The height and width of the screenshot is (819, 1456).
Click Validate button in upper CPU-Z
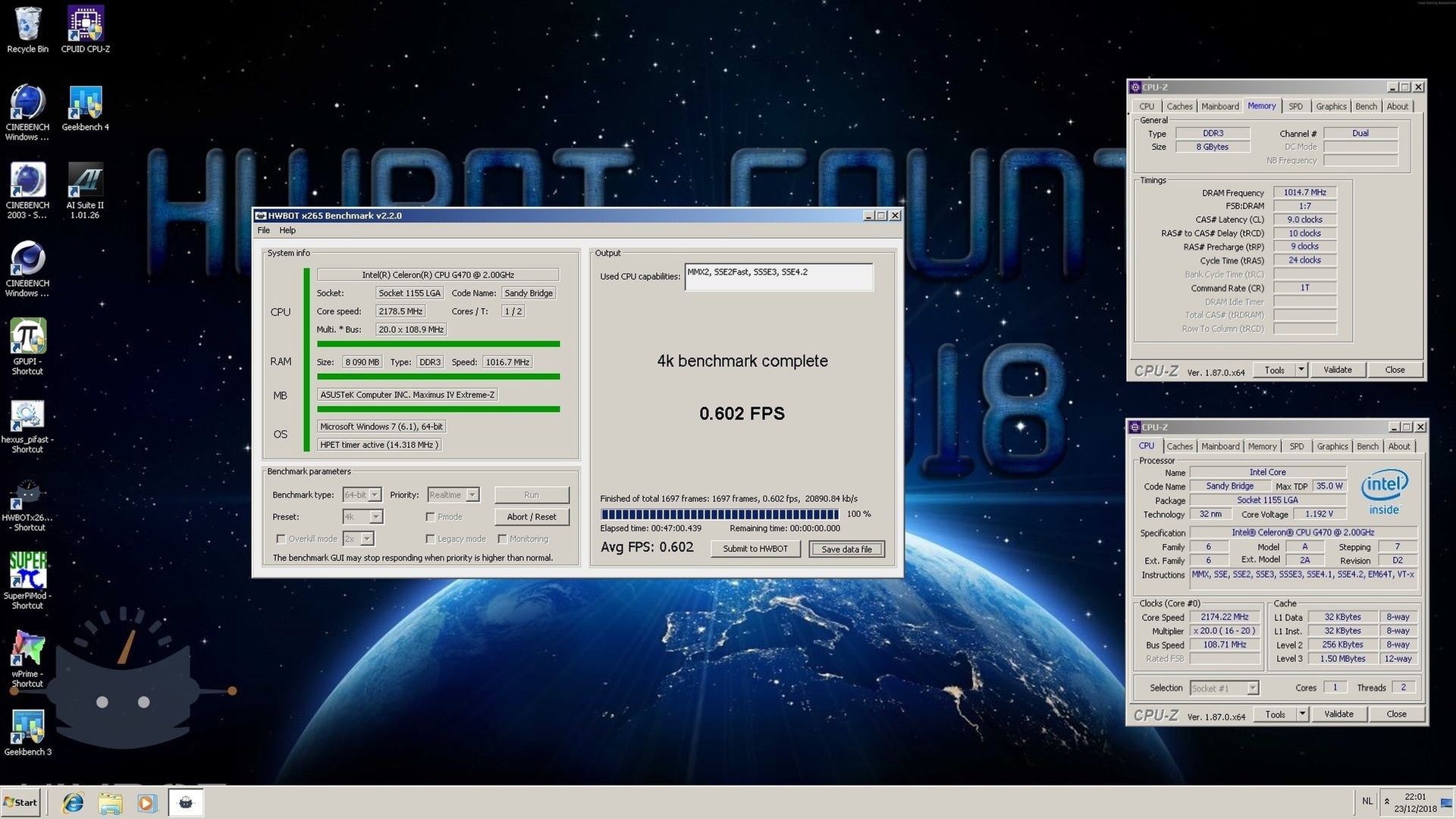1338,370
